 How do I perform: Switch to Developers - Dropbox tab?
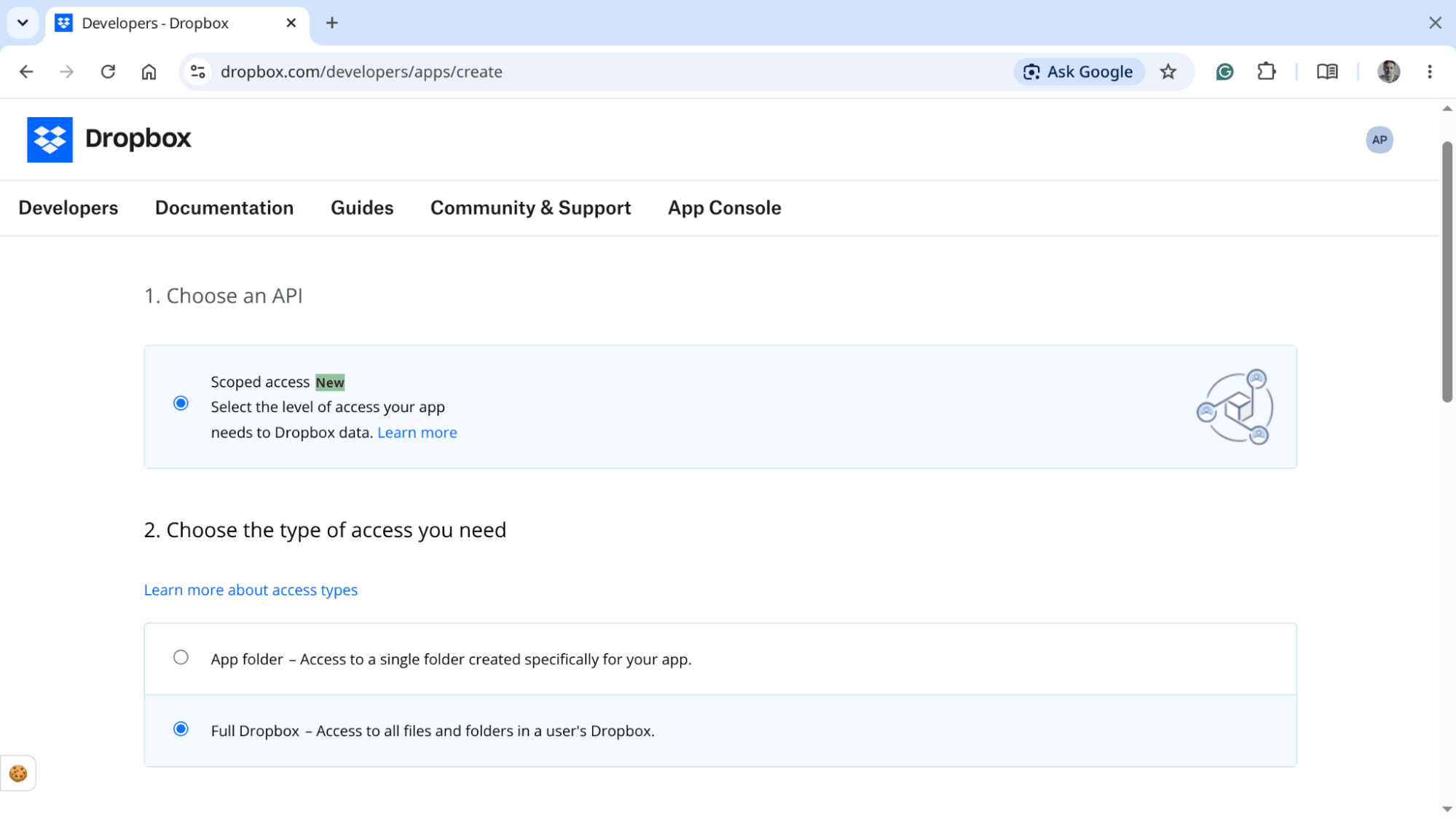tap(178, 23)
